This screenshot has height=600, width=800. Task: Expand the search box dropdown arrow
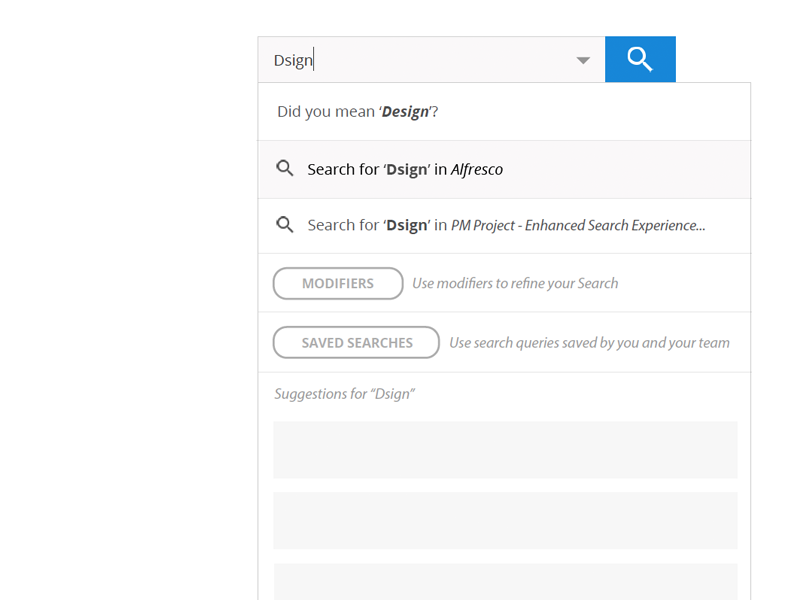click(583, 61)
